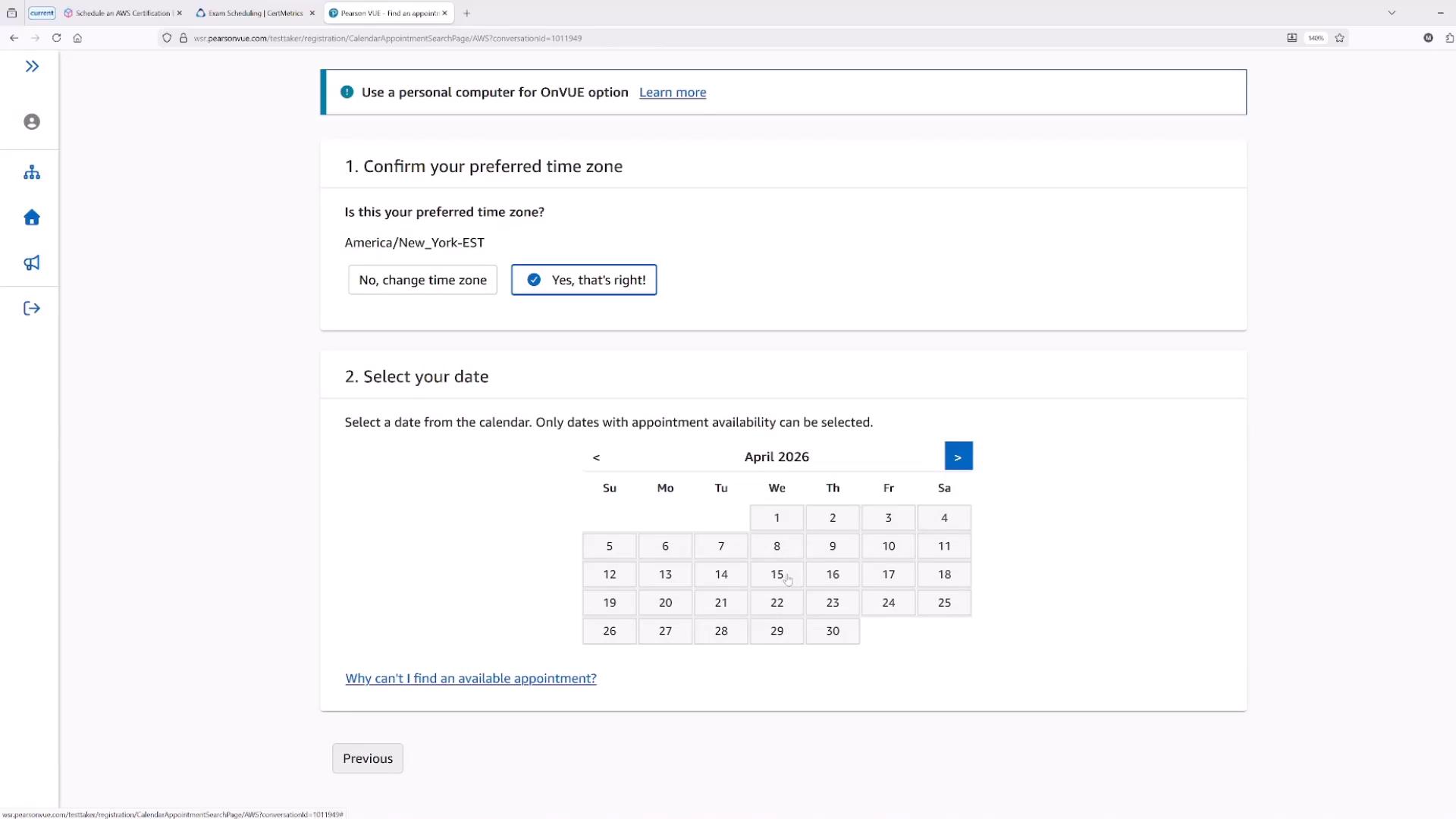Select April 15 on the calendar
This screenshot has width=1456, height=819.
tap(777, 574)
